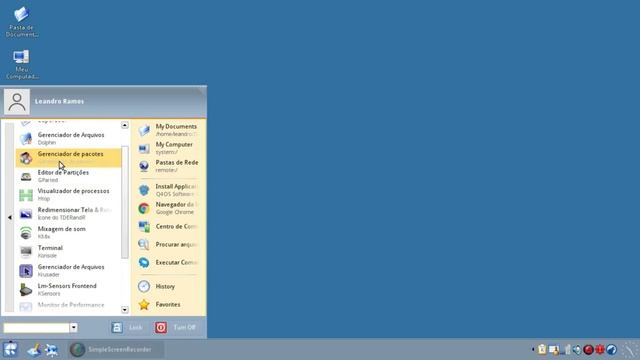640x360 pixels.
Task: Click the locked screen tray icon
Action: click(x=554, y=350)
